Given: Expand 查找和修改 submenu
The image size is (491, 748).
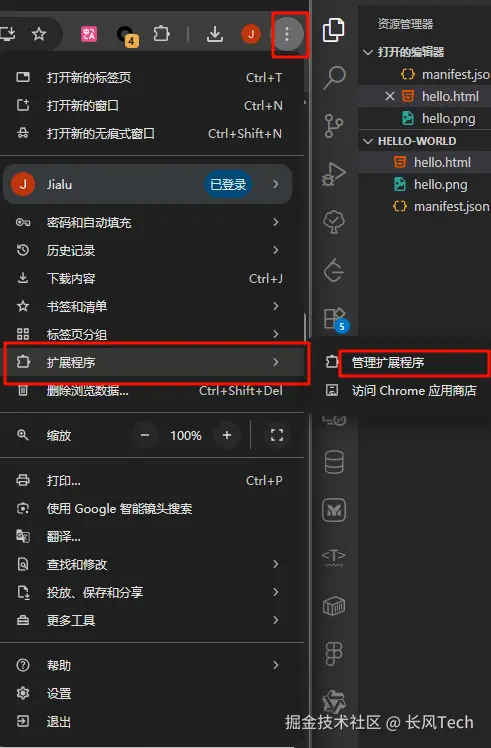Looking at the screenshot, I should 152,564.
